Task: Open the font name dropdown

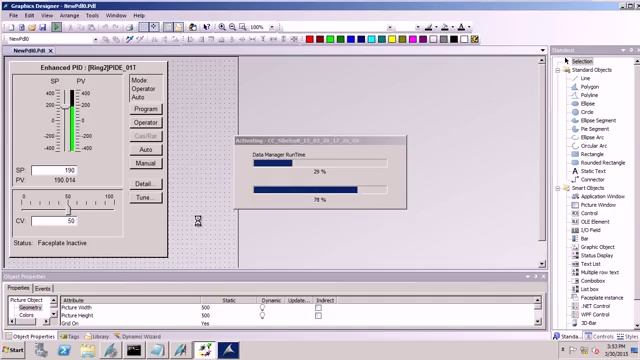Action: (390, 27)
